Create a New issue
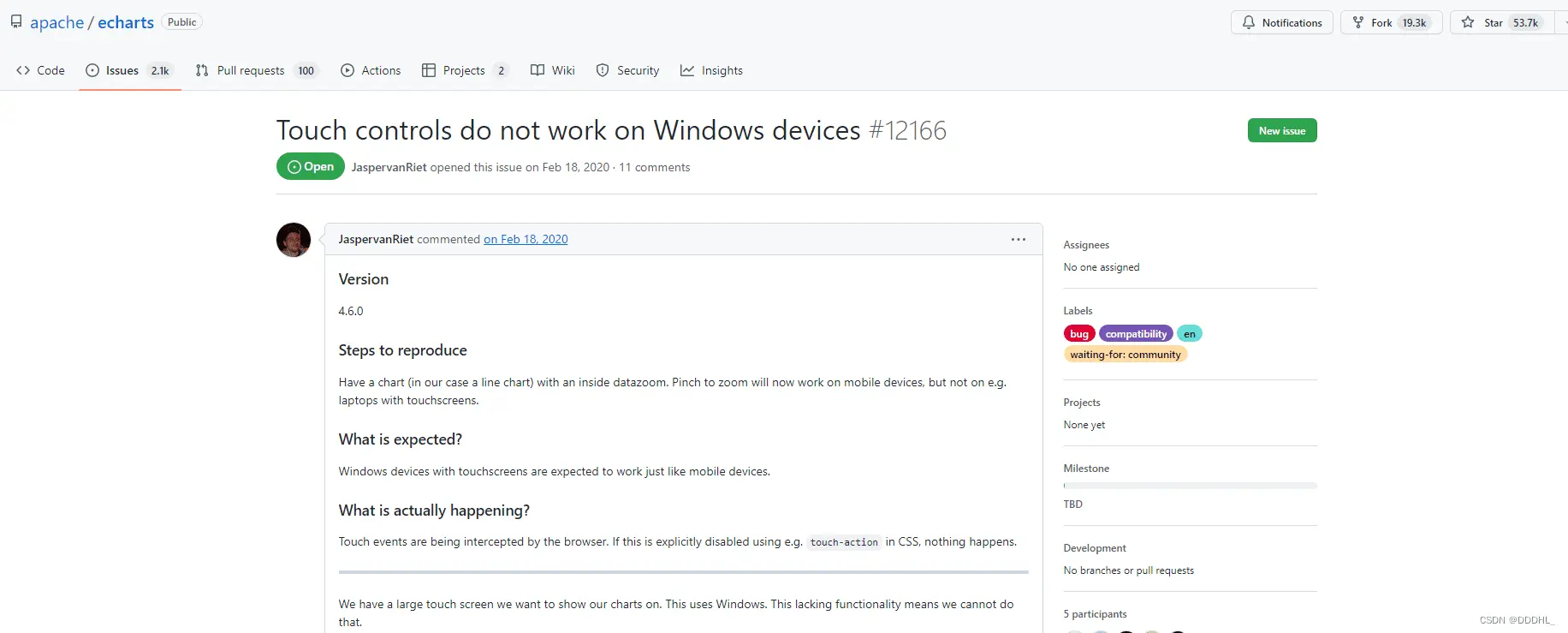1568x633 pixels. tap(1281, 131)
